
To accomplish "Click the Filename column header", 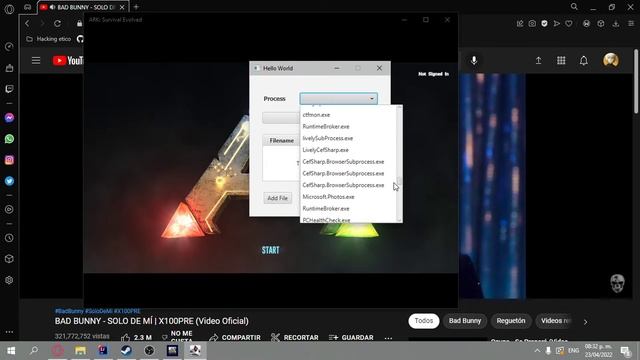I will 282,140.
